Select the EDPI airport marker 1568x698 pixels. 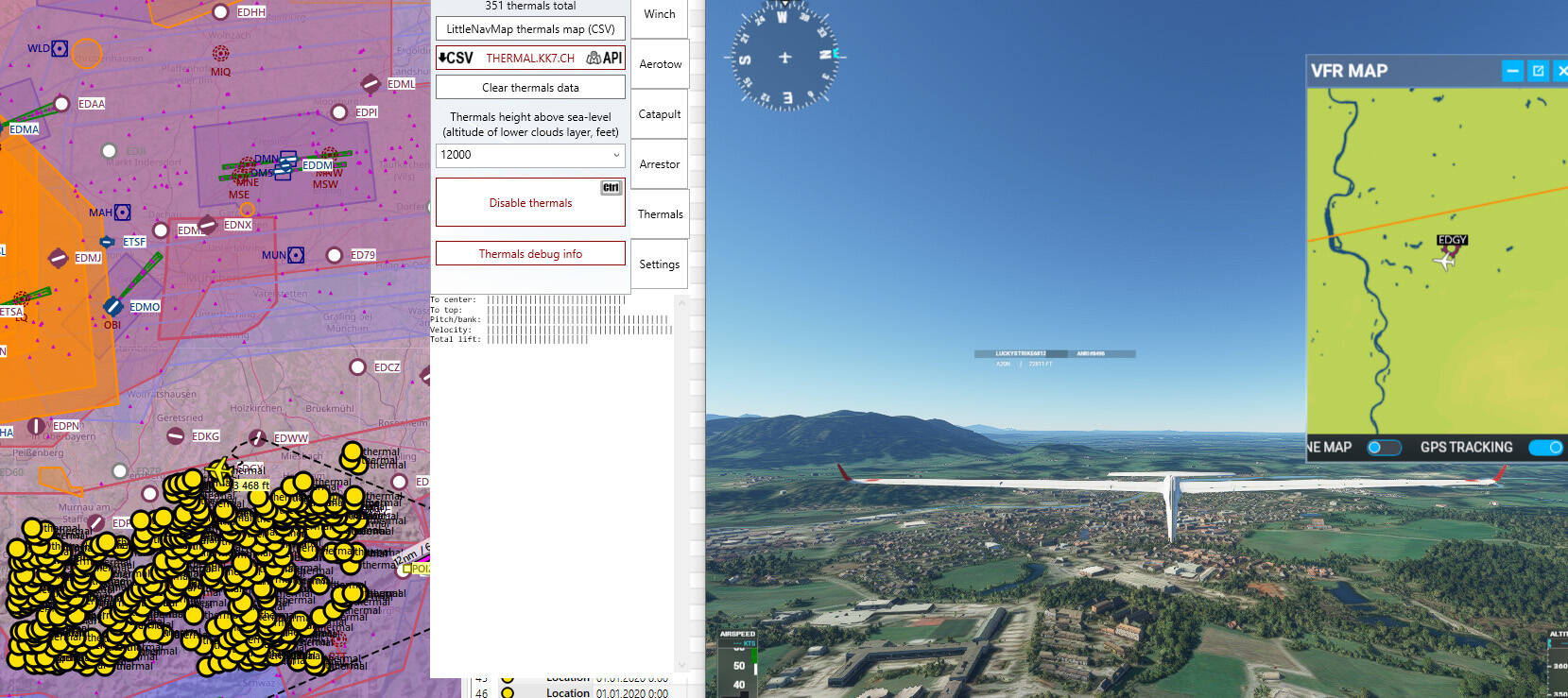click(339, 112)
